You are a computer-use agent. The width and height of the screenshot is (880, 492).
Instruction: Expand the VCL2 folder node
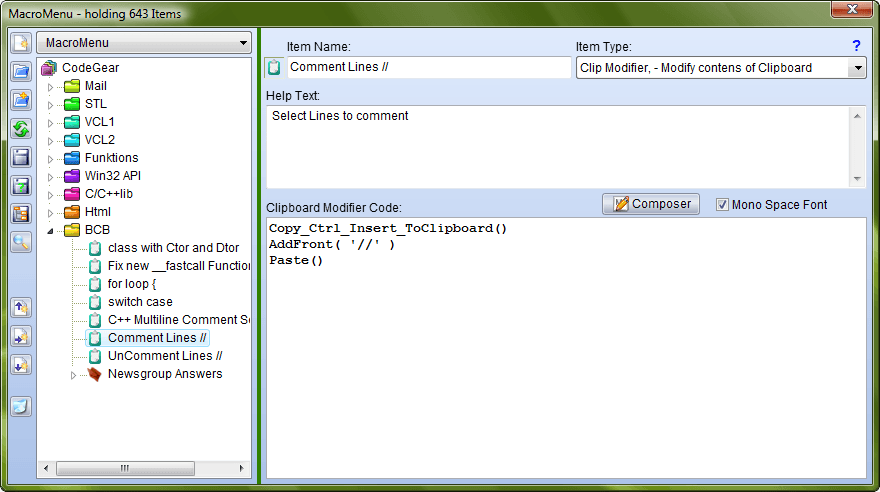click(x=51, y=141)
